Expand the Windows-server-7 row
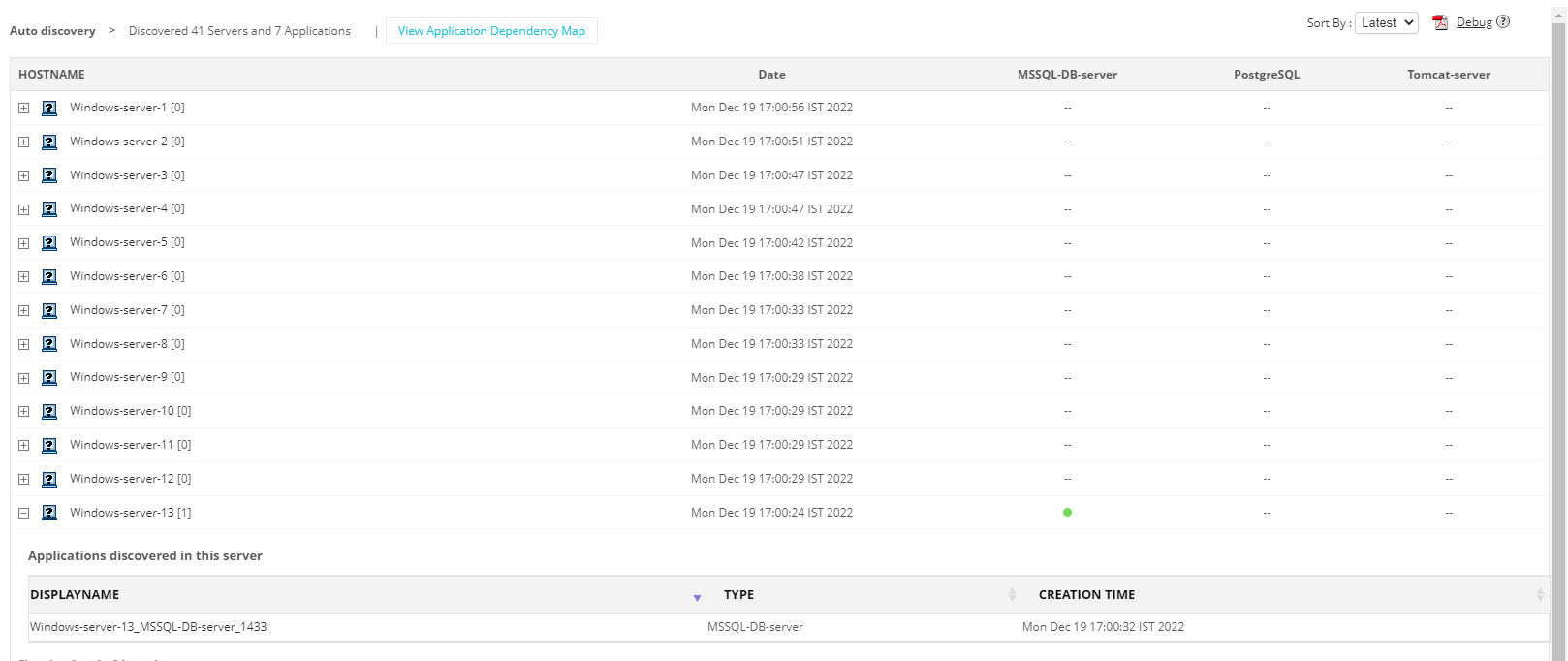Image resolution: width=1568 pixels, height=661 pixels. (24, 311)
